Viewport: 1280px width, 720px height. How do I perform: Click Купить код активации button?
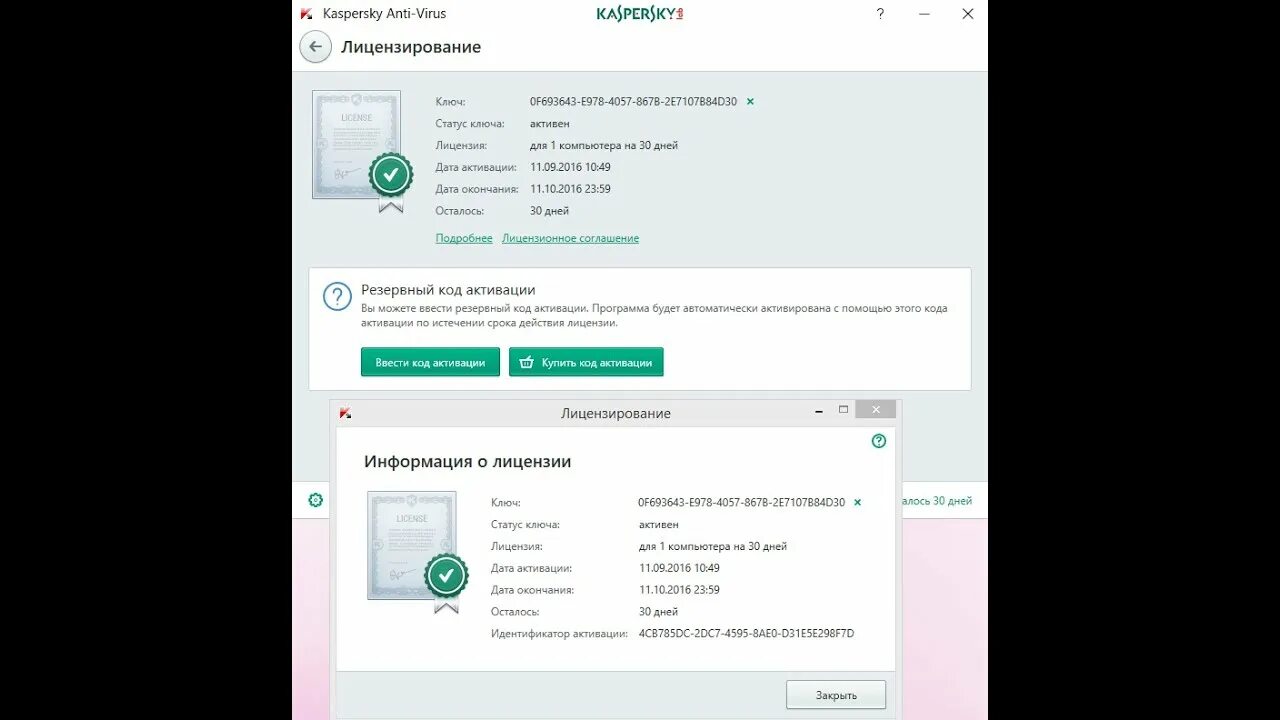[586, 362]
